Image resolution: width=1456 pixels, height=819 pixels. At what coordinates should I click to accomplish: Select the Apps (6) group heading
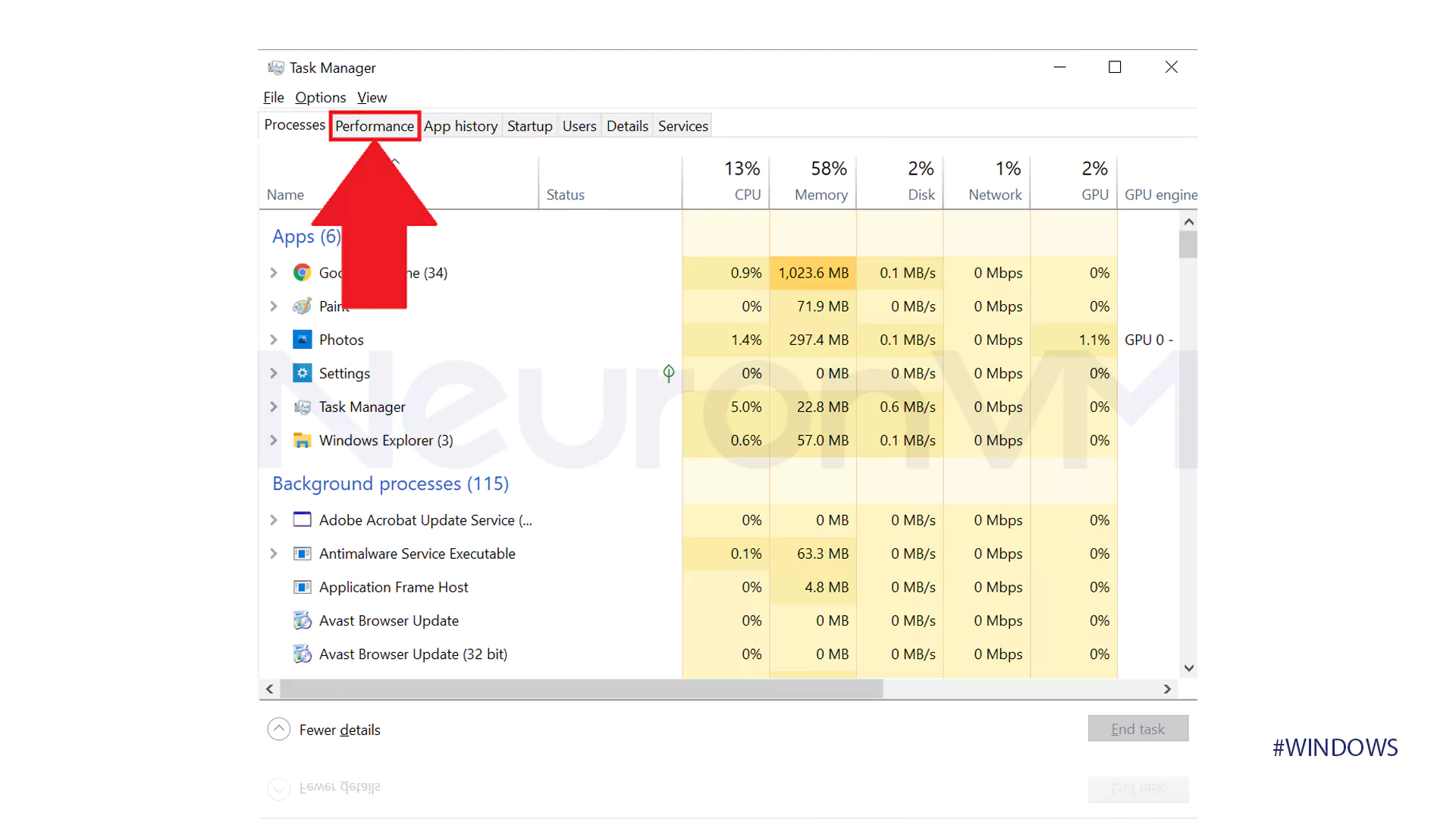[x=306, y=237]
